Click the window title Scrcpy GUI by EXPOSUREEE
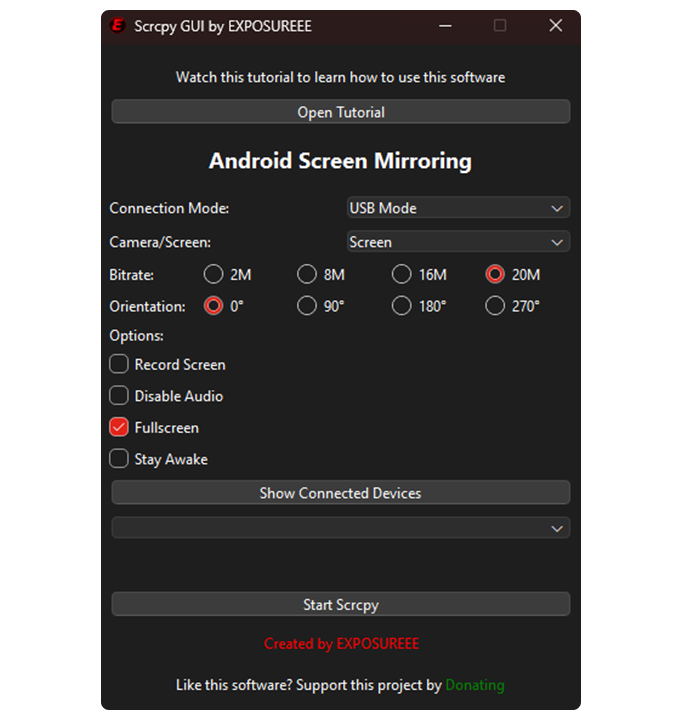682x720 pixels. [x=223, y=26]
